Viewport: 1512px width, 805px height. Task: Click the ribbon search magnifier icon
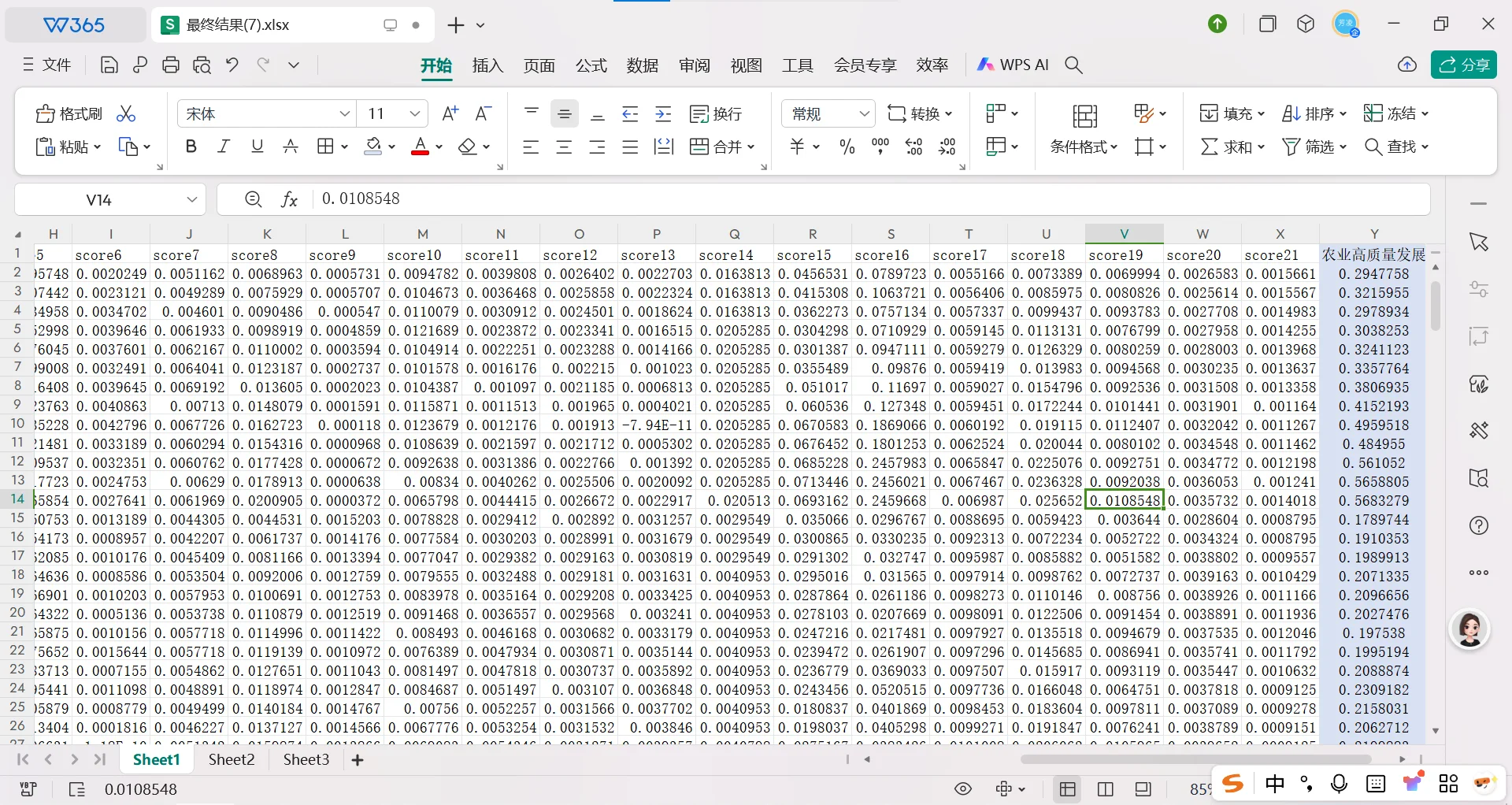(1073, 65)
